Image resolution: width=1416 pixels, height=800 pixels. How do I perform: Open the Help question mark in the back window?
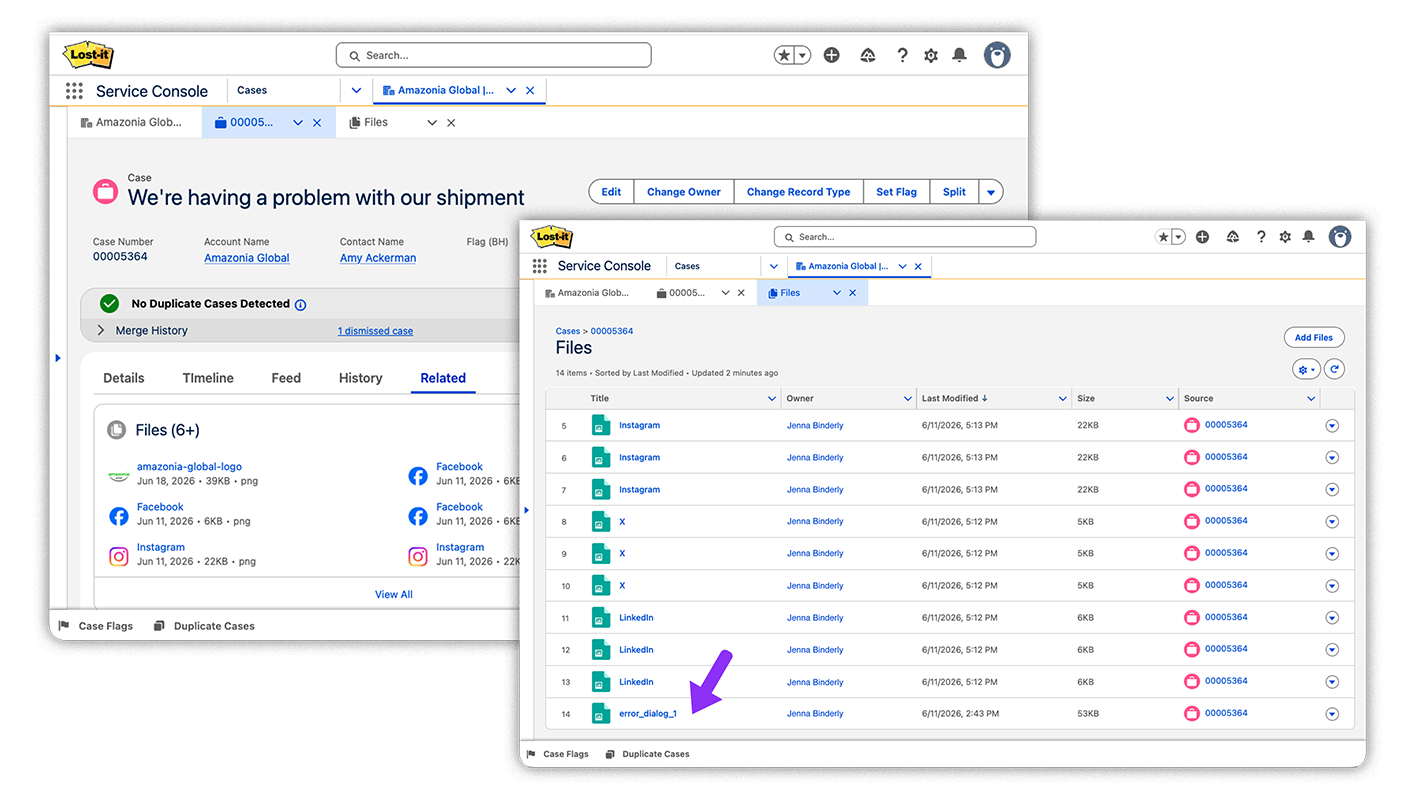(x=902, y=55)
